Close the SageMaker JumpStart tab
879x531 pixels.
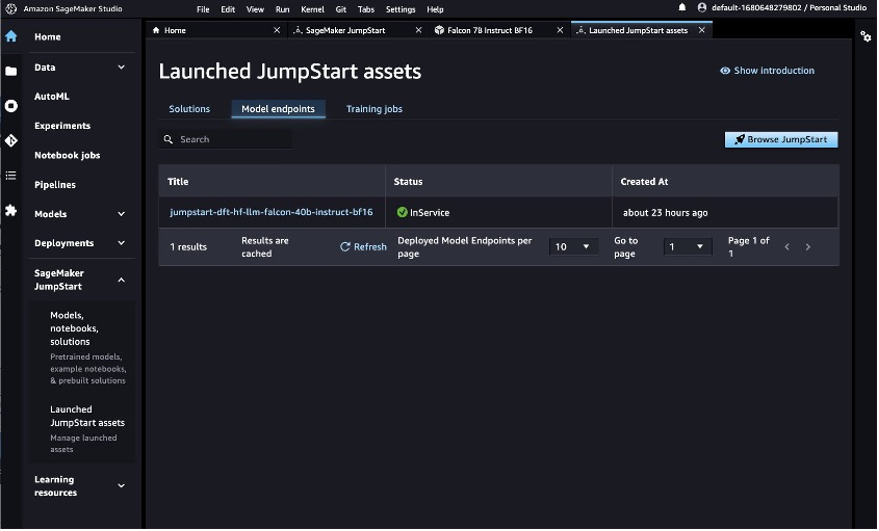coord(419,30)
